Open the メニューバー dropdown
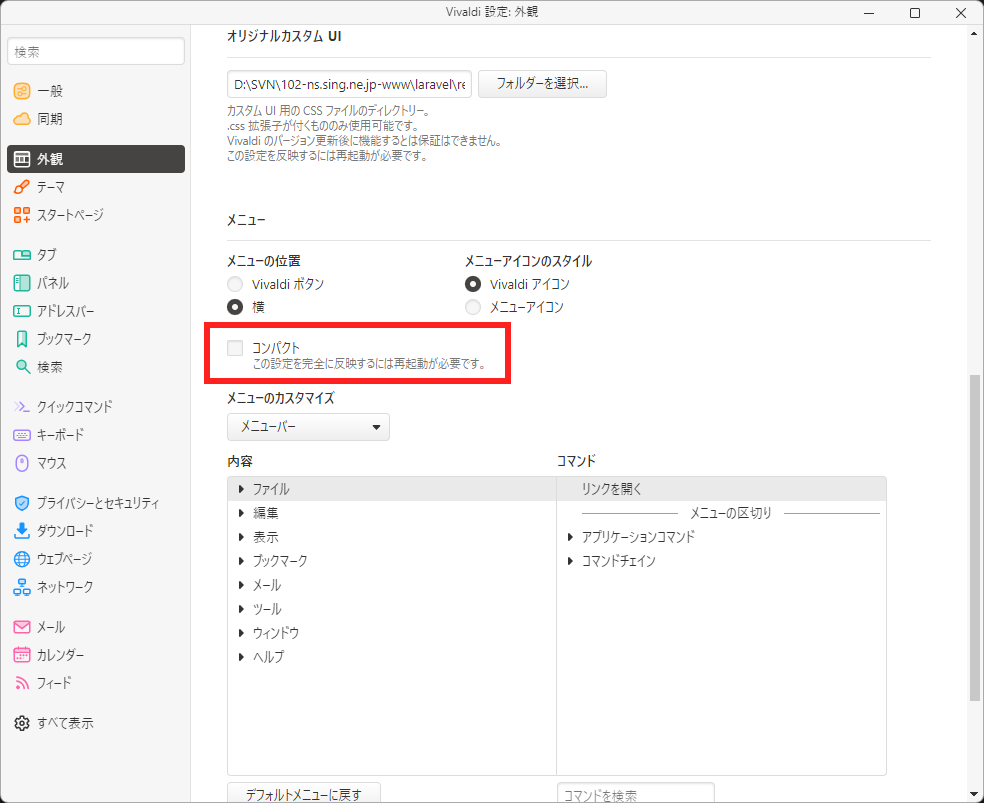The image size is (984, 803). (308, 426)
